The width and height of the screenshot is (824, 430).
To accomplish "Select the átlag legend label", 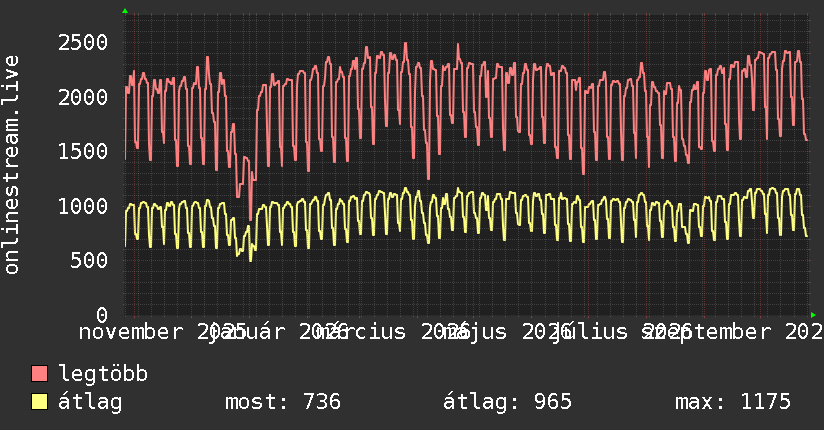I will pos(90,401).
